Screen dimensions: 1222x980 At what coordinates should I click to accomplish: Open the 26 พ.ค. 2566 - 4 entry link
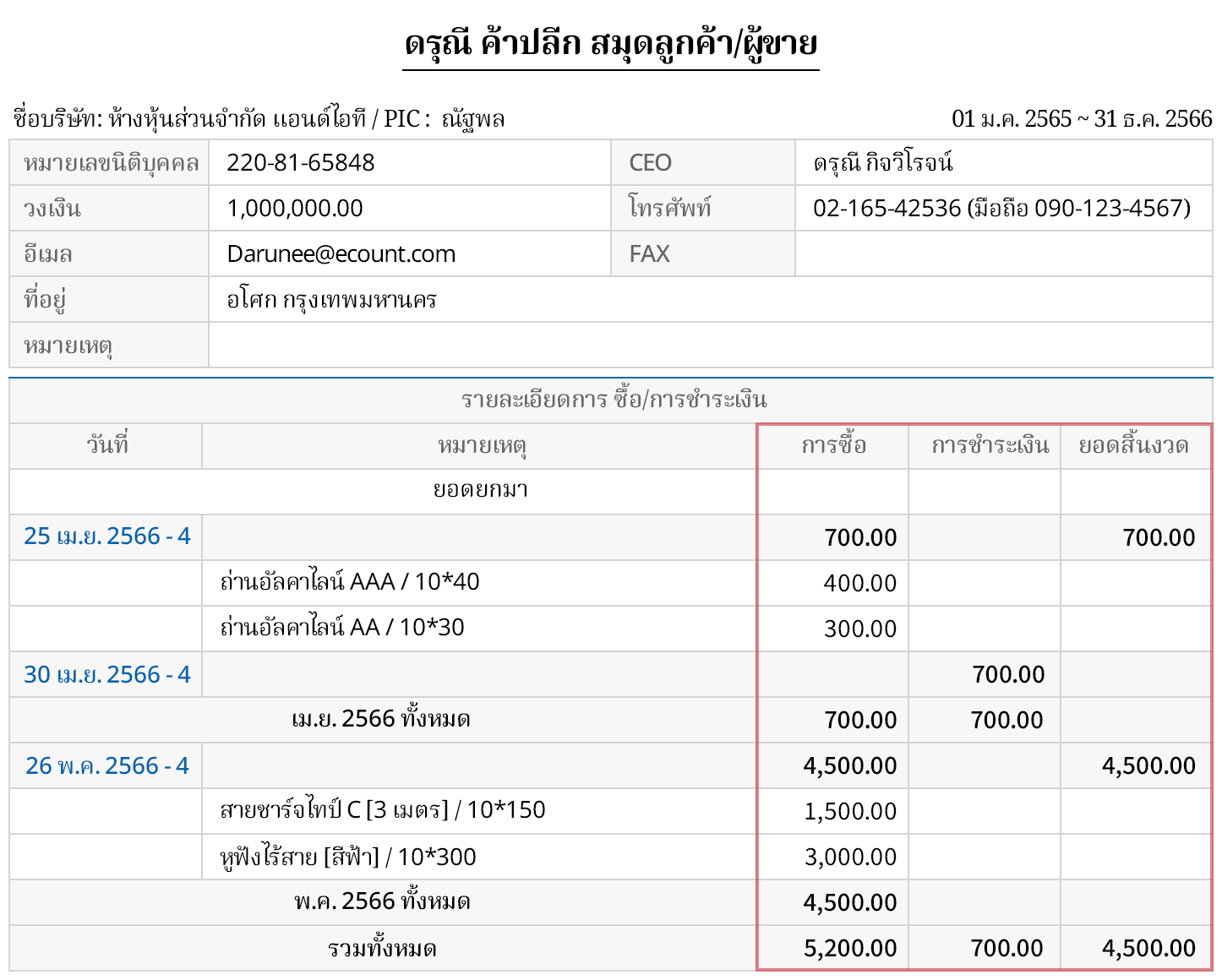point(106,766)
